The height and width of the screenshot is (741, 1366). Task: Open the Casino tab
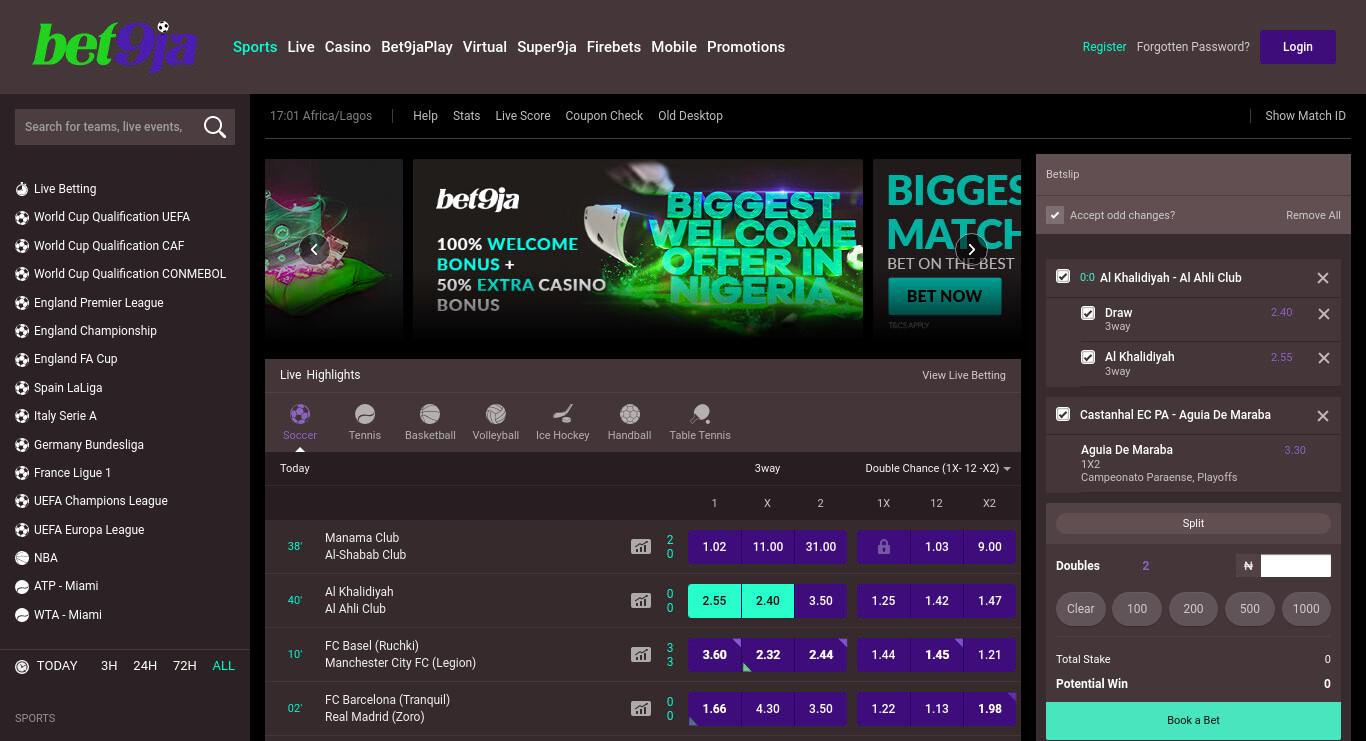pos(348,47)
